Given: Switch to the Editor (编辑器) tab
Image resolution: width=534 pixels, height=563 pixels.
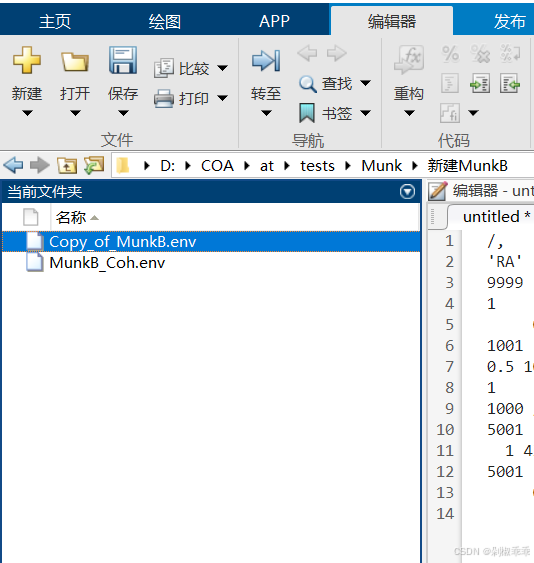Looking at the screenshot, I should click(x=392, y=21).
